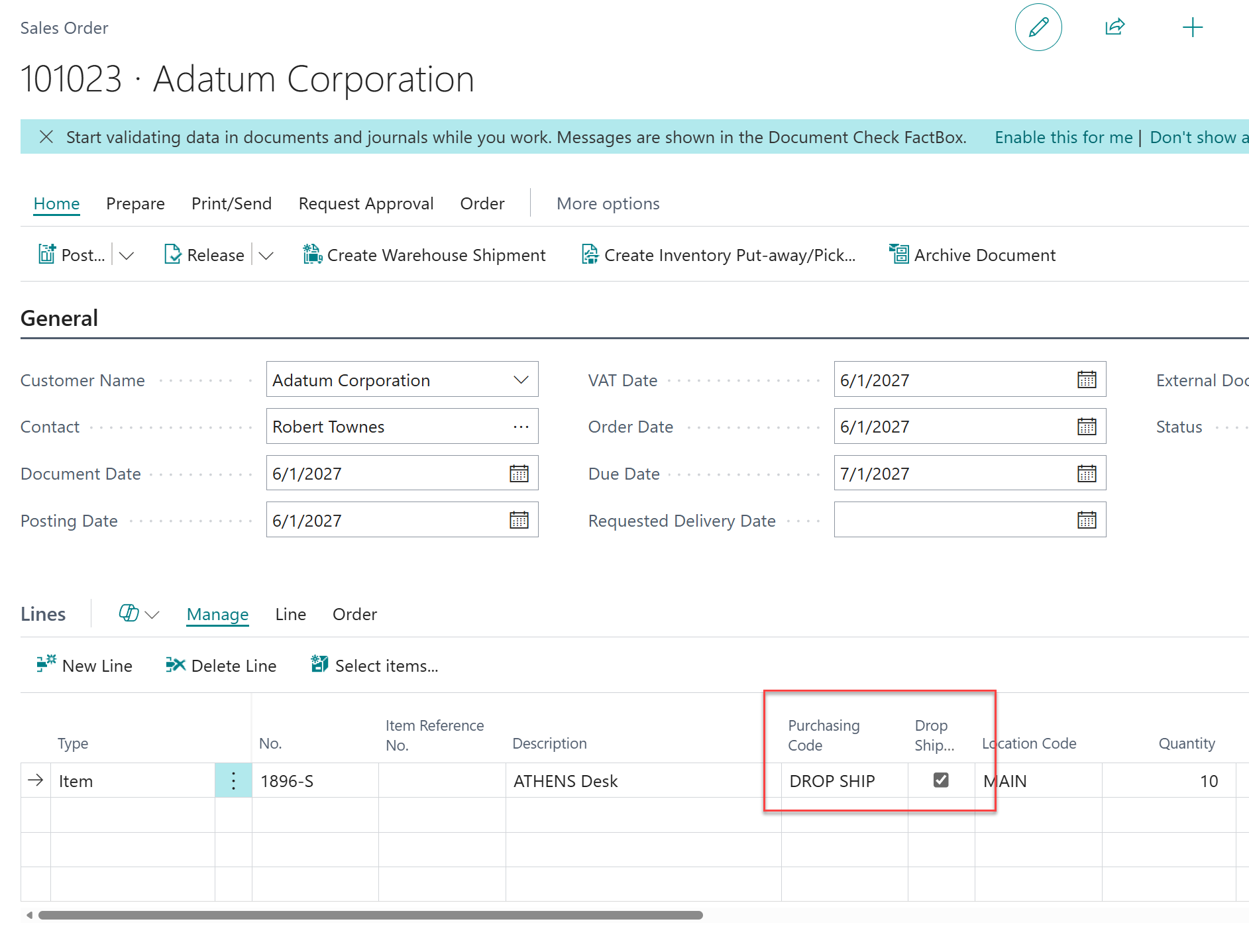Click the Purchasing Code cell DROP SHIP
The image size is (1249, 952).
(845, 780)
